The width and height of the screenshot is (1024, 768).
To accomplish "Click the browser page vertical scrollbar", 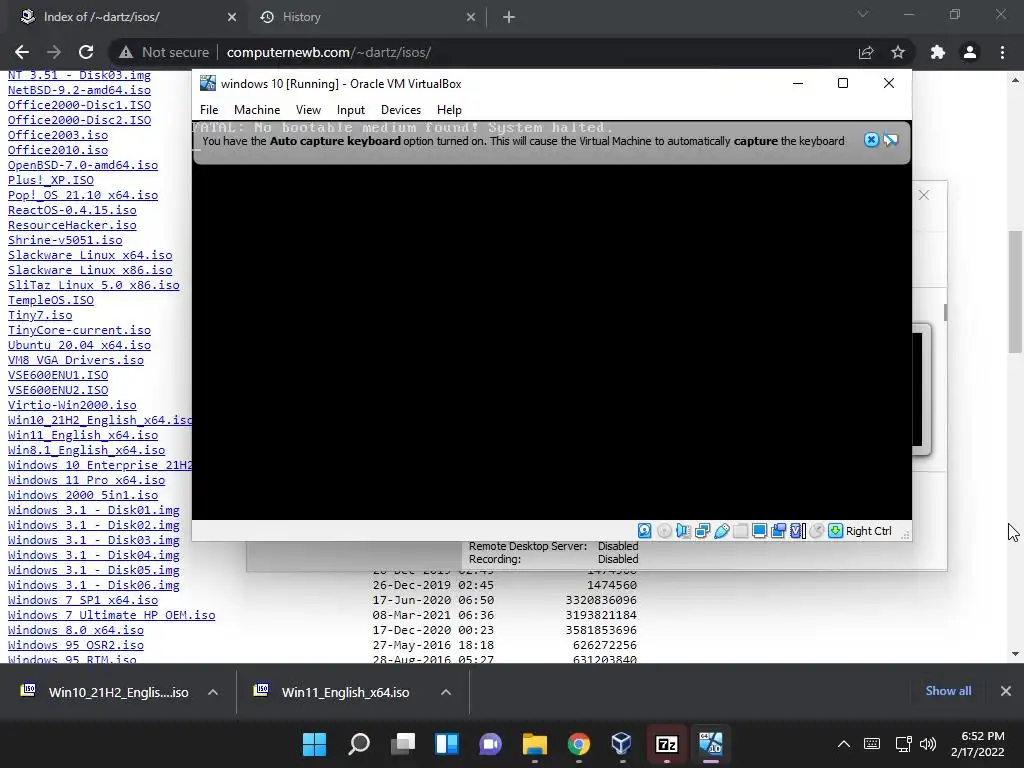I will pos(1015,293).
